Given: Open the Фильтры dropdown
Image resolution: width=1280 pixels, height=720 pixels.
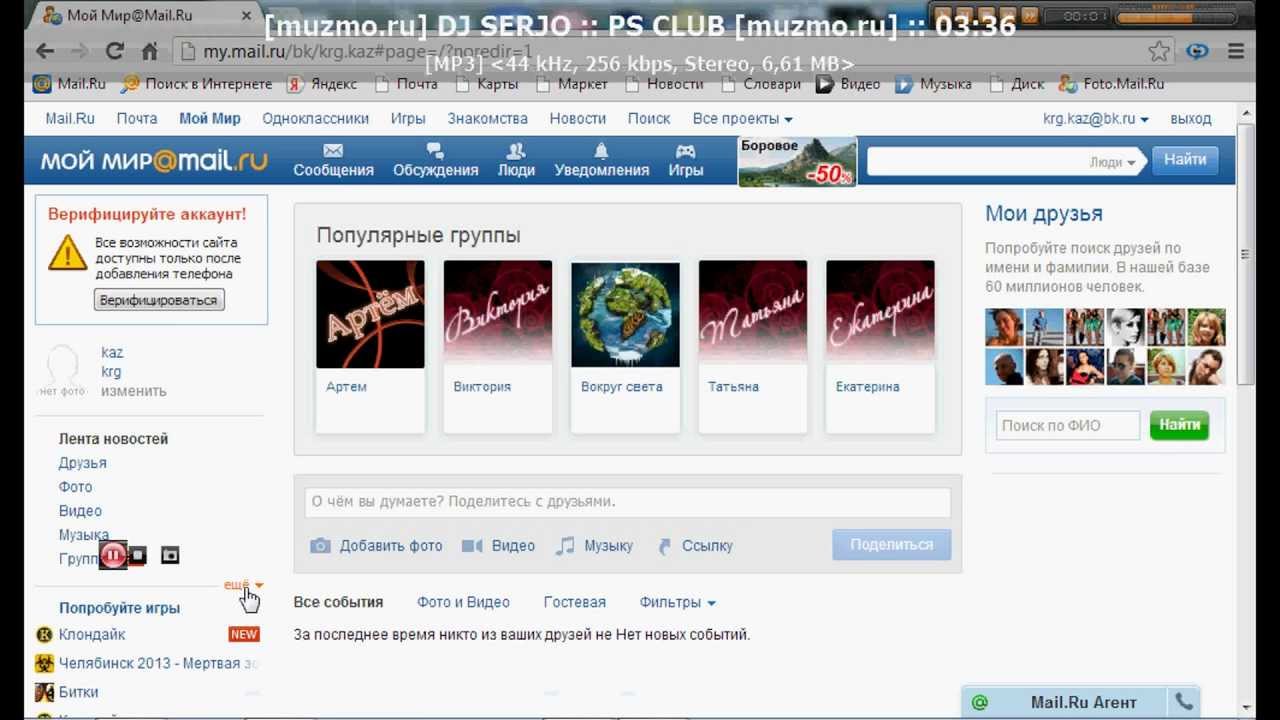Looking at the screenshot, I should [677, 602].
